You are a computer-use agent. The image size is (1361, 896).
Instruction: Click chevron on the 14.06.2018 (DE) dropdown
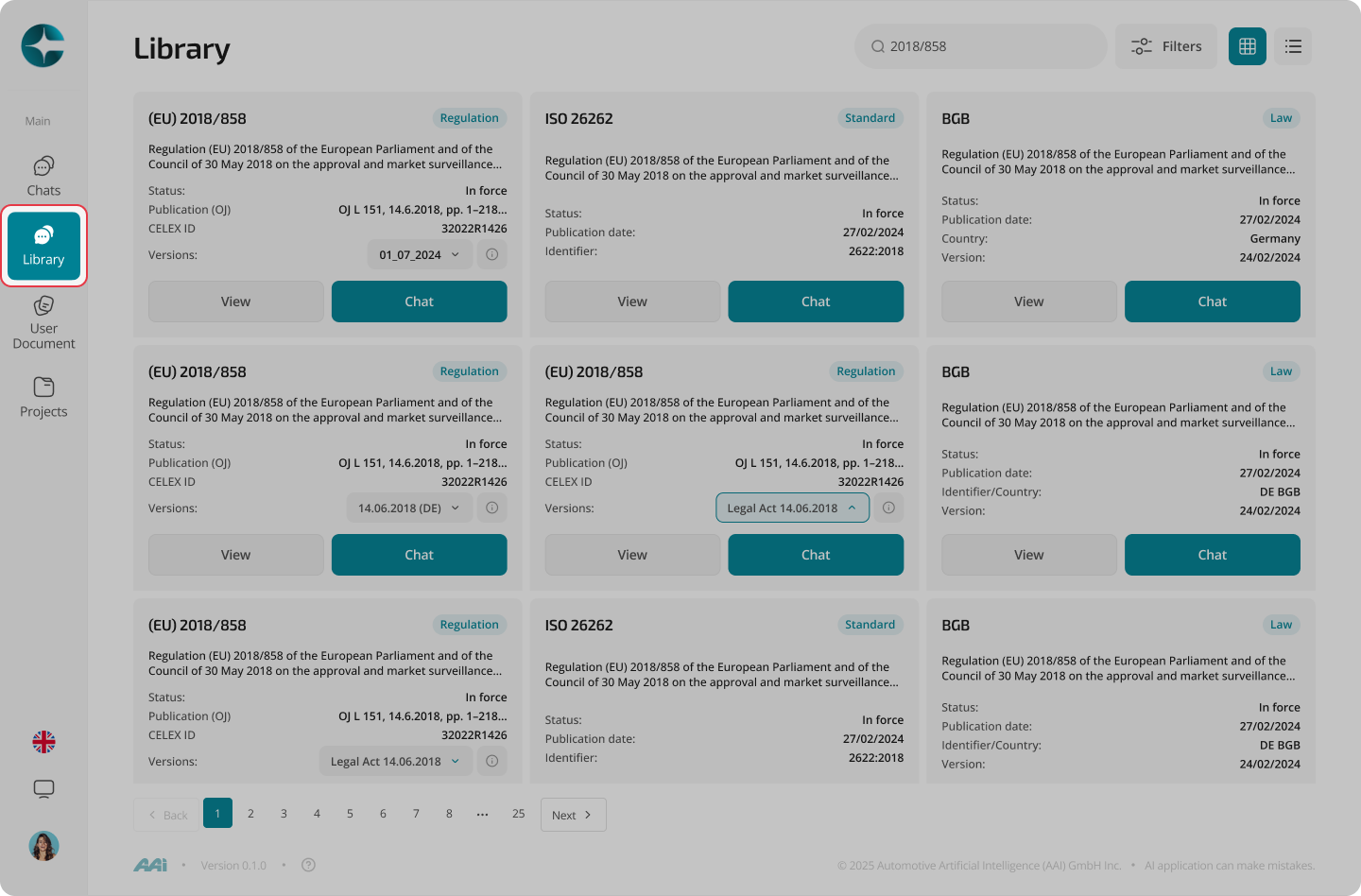click(x=456, y=508)
